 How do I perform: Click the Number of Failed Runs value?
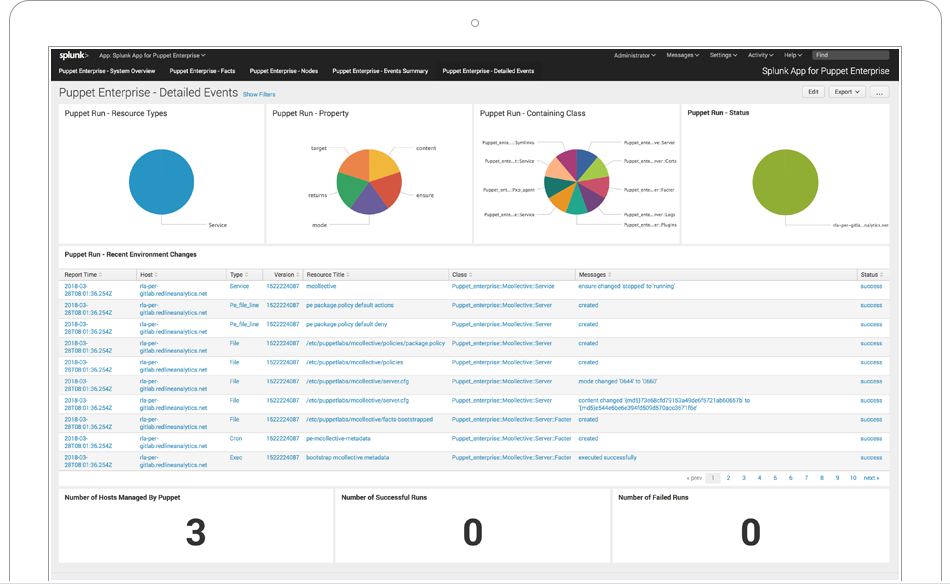pos(750,533)
